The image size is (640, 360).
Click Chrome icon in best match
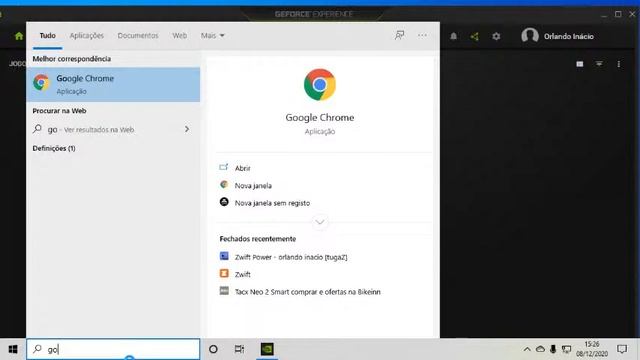point(41,83)
